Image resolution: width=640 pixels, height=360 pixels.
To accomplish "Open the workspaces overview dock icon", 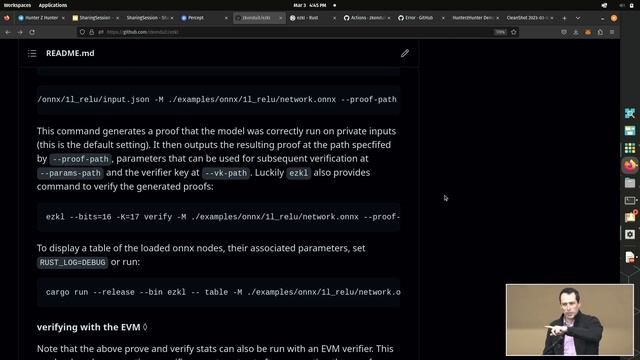I will point(630,113).
